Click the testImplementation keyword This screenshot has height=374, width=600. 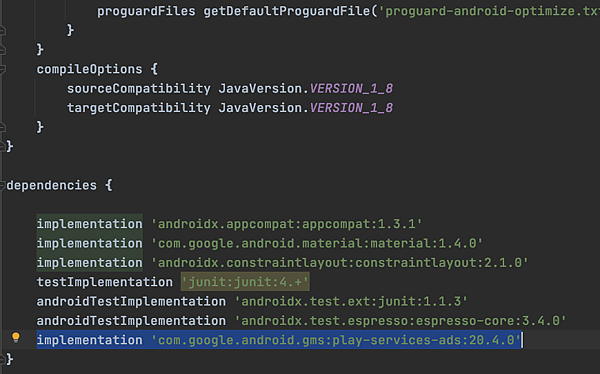104,282
